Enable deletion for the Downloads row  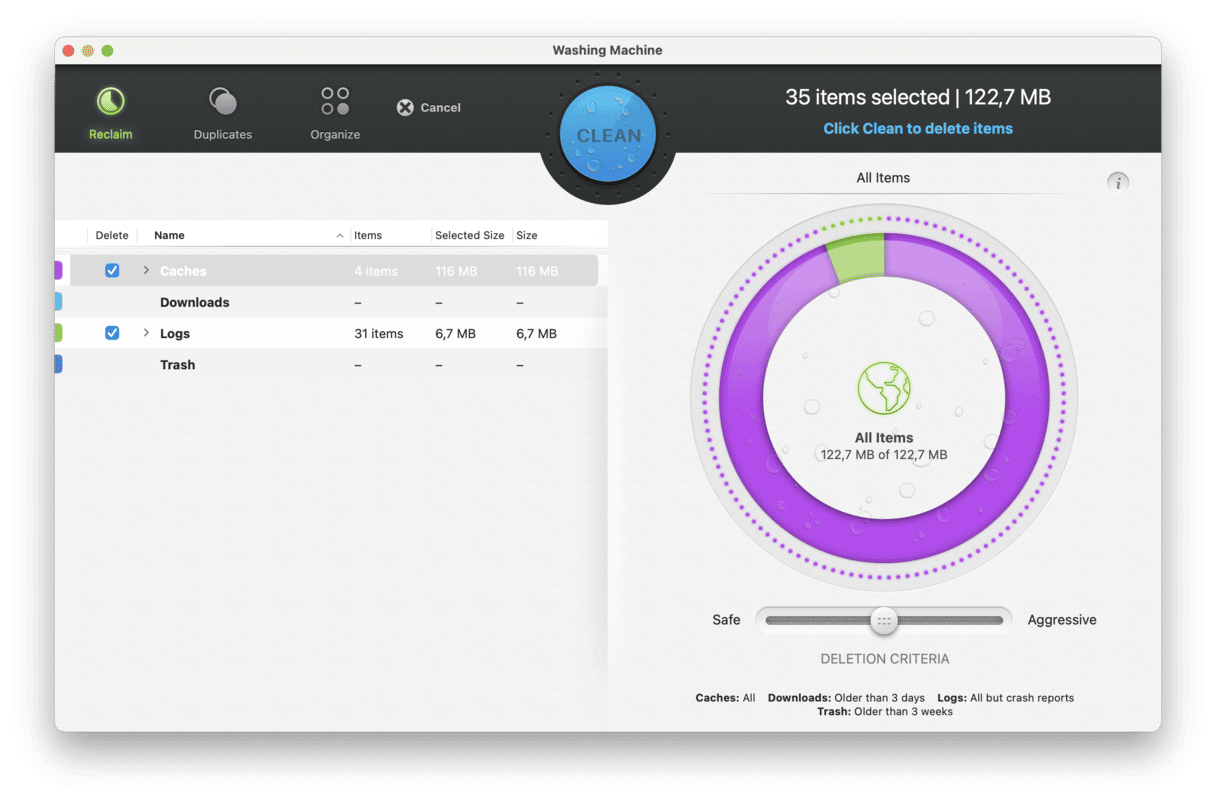coord(112,302)
